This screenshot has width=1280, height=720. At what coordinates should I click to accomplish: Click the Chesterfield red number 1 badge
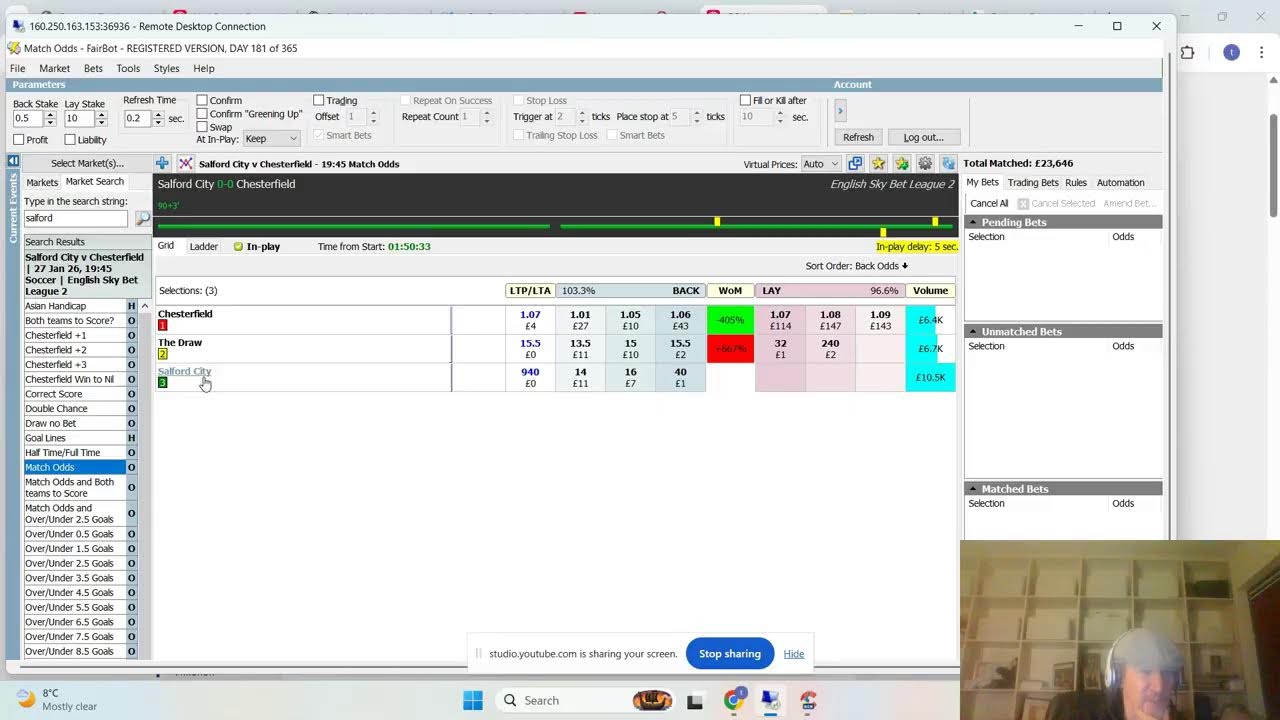[x=162, y=325]
